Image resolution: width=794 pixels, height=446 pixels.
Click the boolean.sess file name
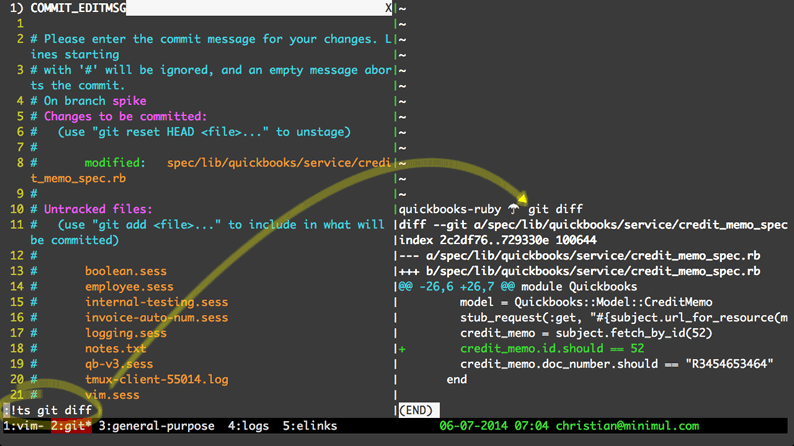pyautogui.click(x=126, y=271)
